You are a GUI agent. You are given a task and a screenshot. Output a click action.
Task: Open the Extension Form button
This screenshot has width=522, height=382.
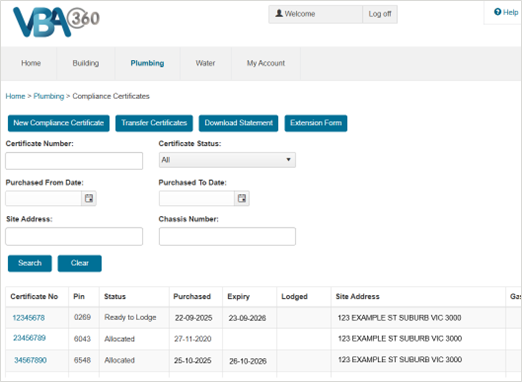pyautogui.click(x=316, y=123)
